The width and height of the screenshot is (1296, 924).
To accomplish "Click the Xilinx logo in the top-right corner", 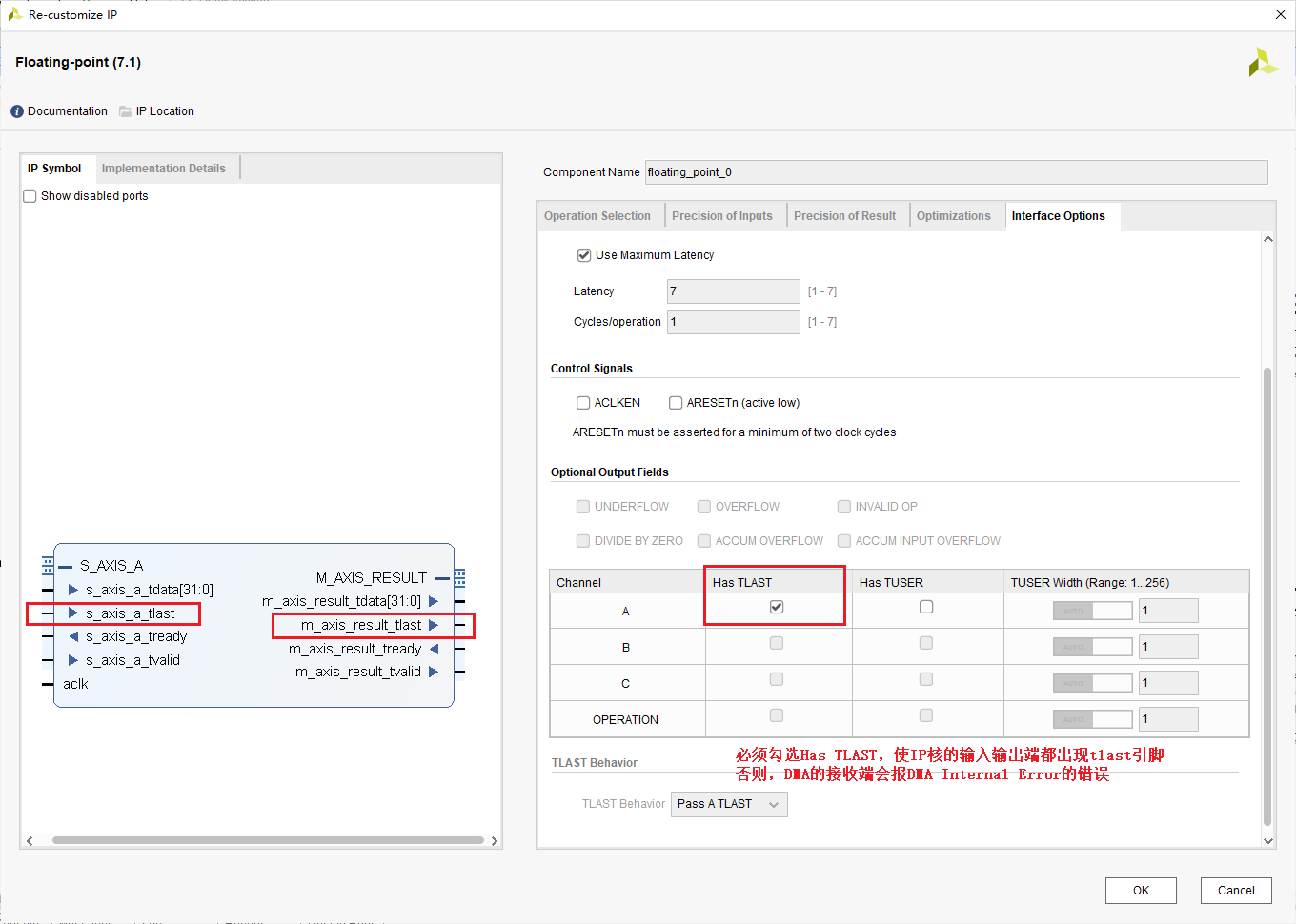I will [x=1263, y=62].
